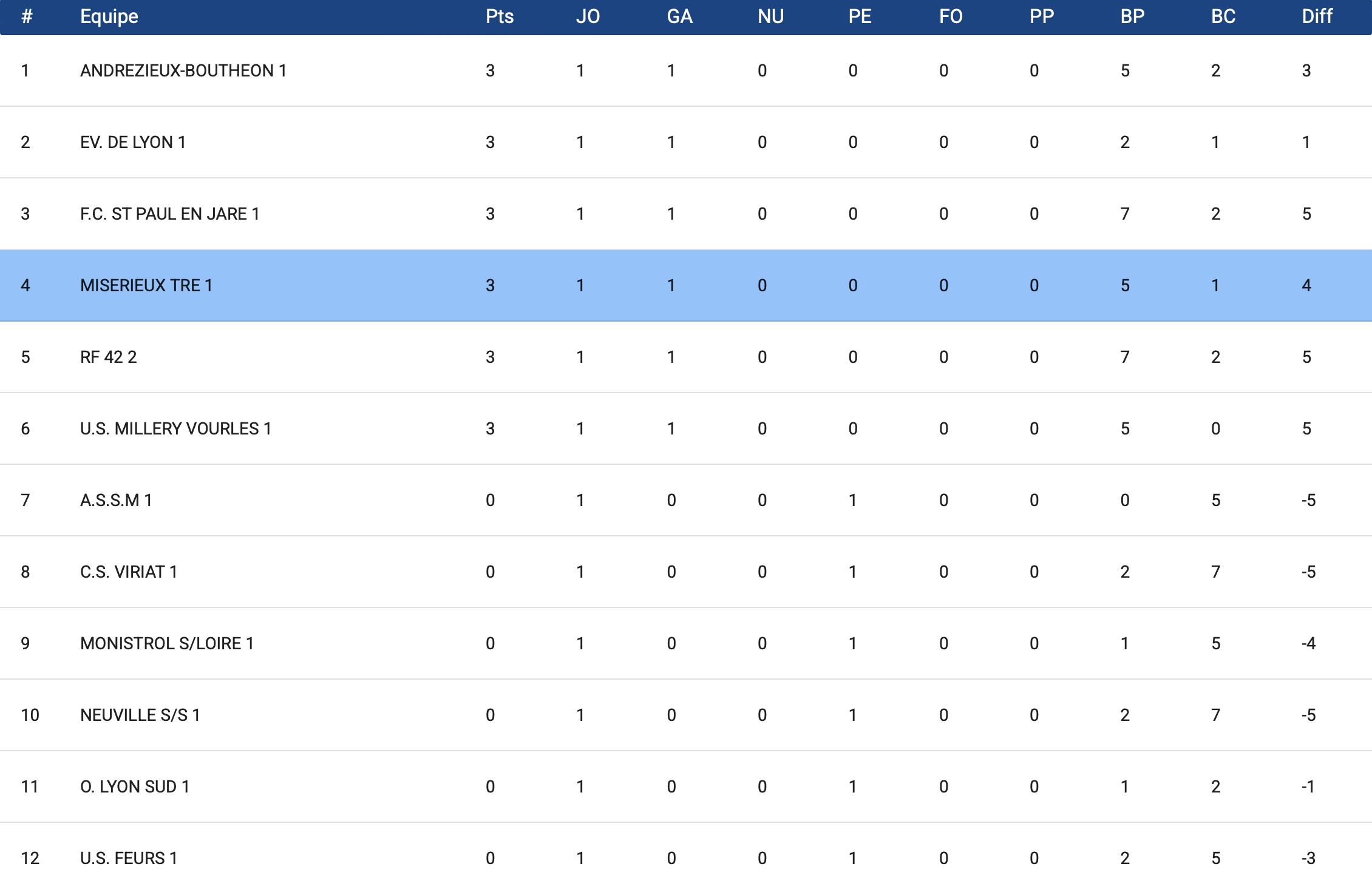1372x892 pixels.
Task: Select the Pts column header
Action: [x=500, y=16]
